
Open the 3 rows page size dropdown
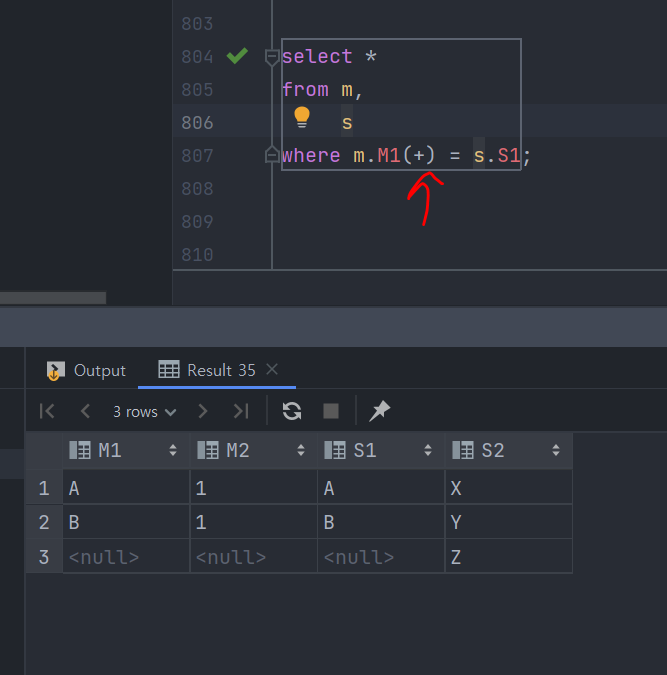144,412
